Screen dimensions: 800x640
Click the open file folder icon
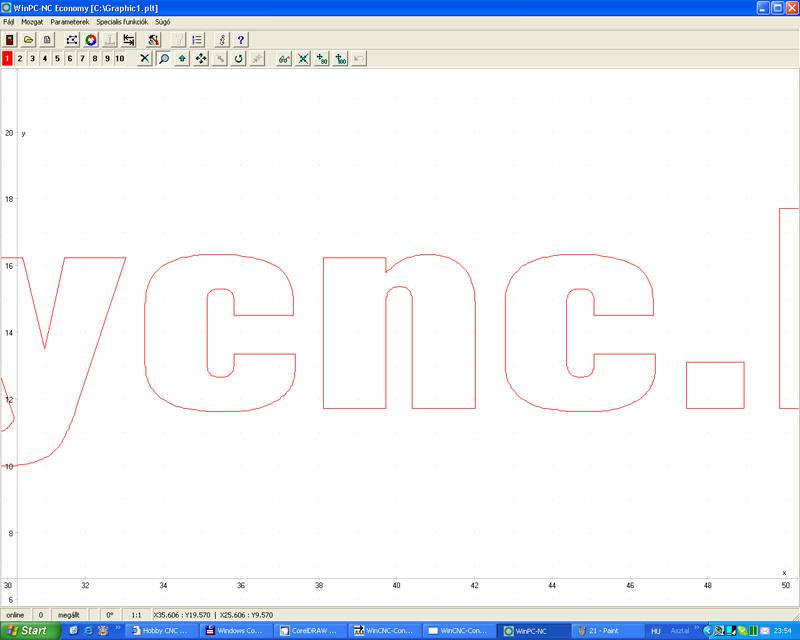(29, 40)
